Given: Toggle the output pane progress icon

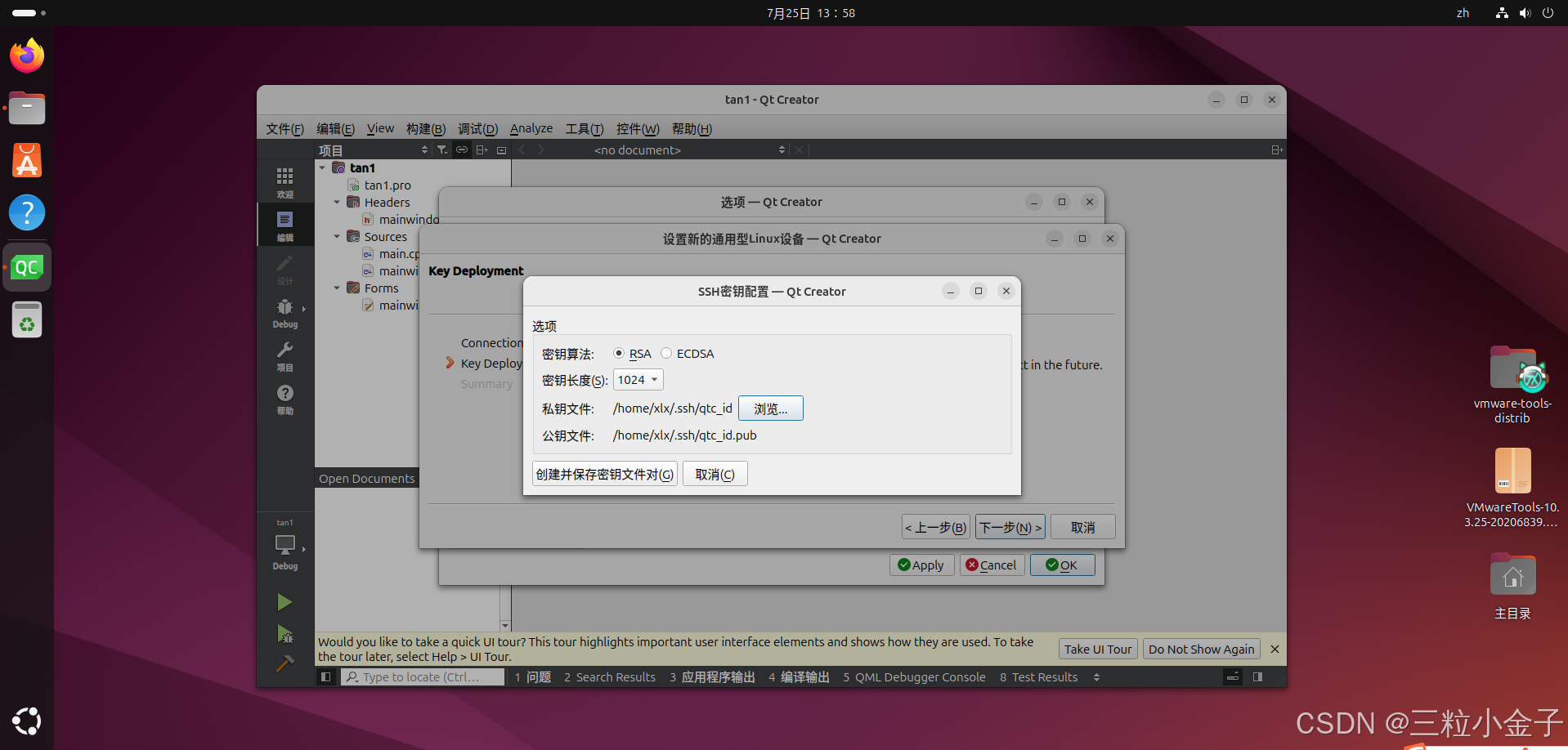Looking at the screenshot, I should tap(1233, 676).
